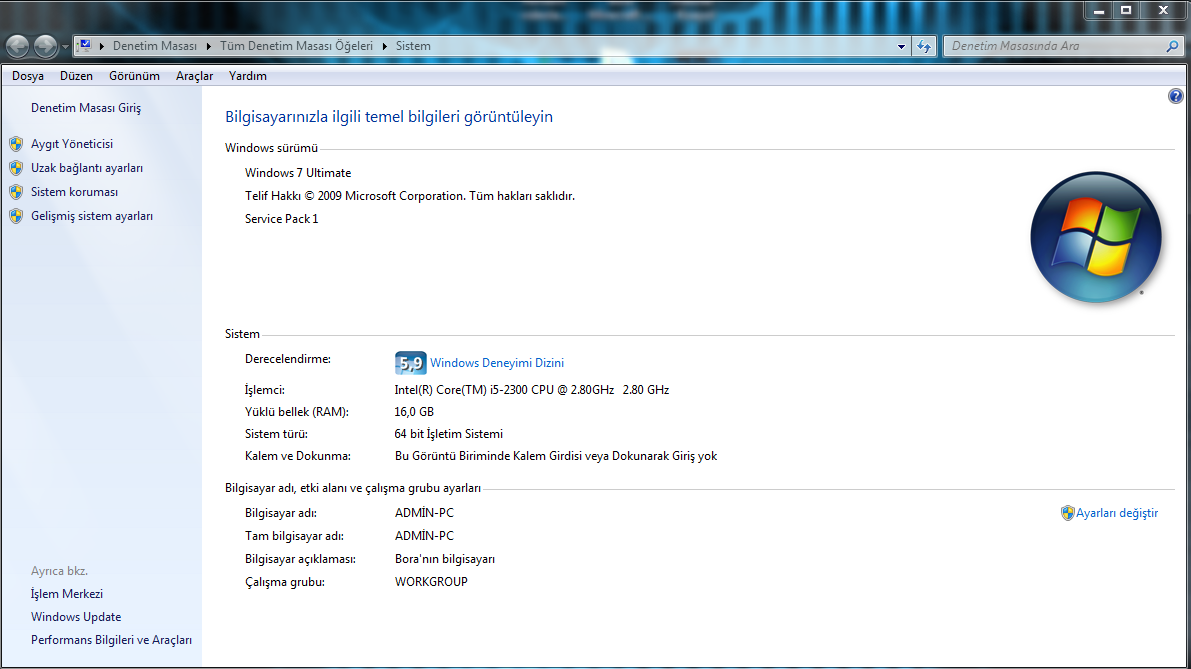This screenshot has width=1191, height=669.
Task: Click shield icon next to Ayarları değiştir
Action: pos(1067,513)
